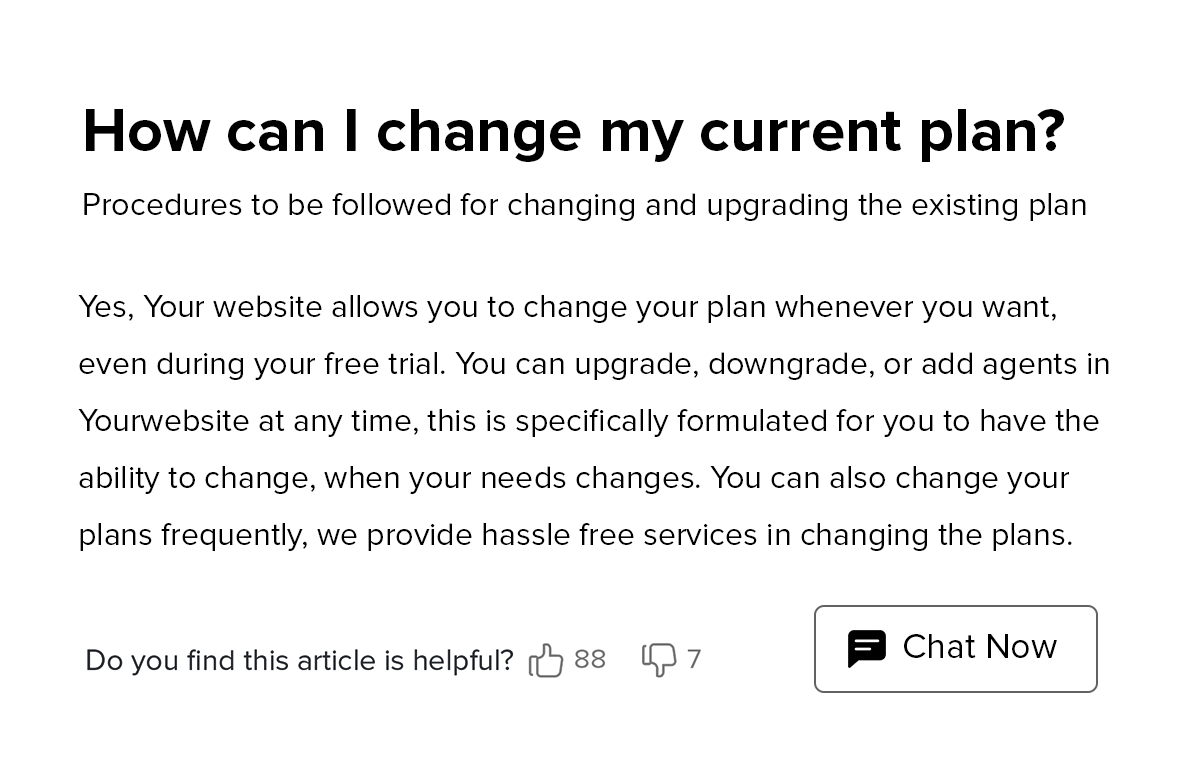The height and width of the screenshot is (759, 1182).
Task: Click the phrase 'plans frequently'
Action: (191, 535)
